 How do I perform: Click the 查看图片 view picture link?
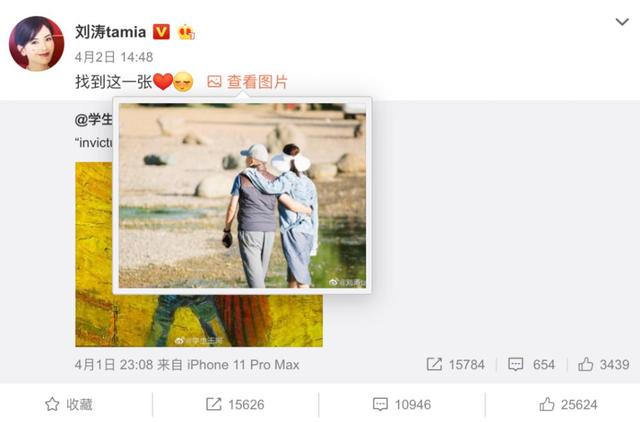pyautogui.click(x=258, y=82)
